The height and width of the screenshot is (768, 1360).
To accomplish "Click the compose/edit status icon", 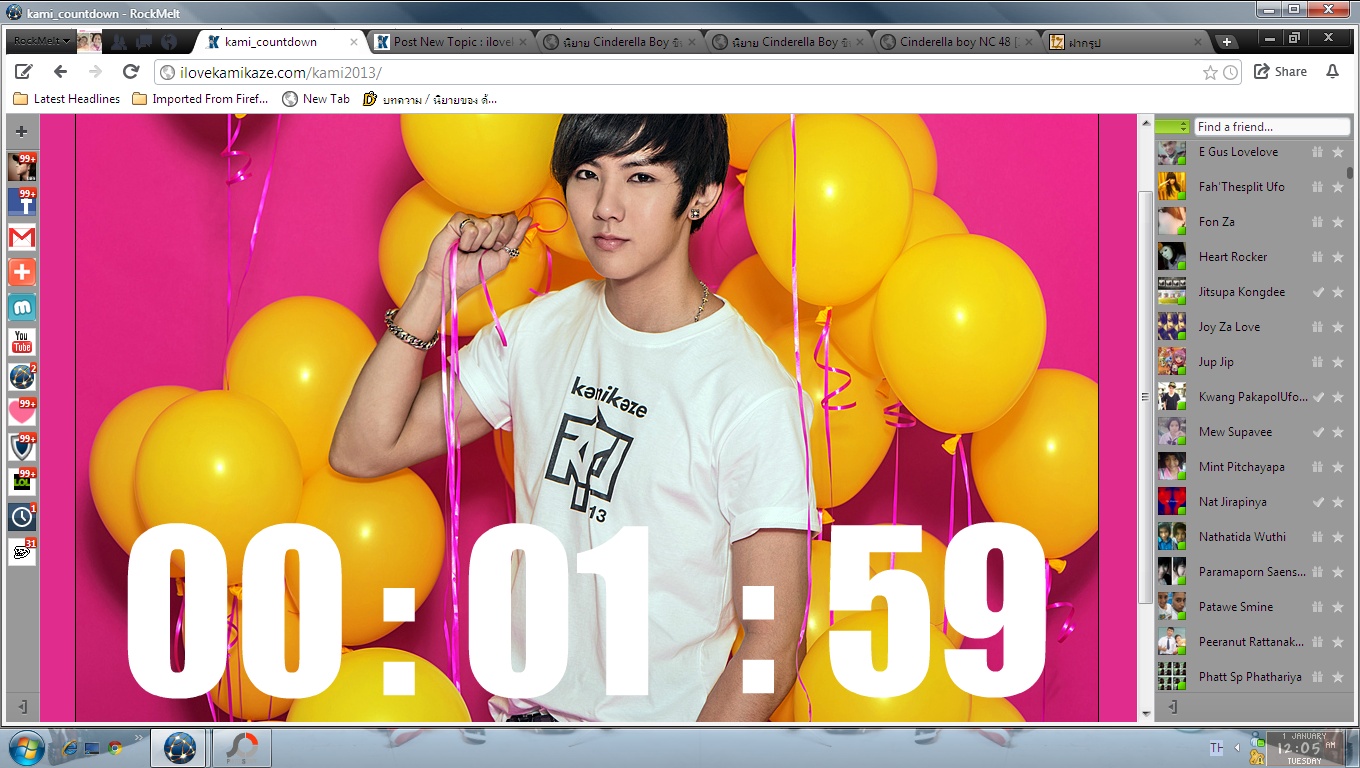I will tap(23, 72).
